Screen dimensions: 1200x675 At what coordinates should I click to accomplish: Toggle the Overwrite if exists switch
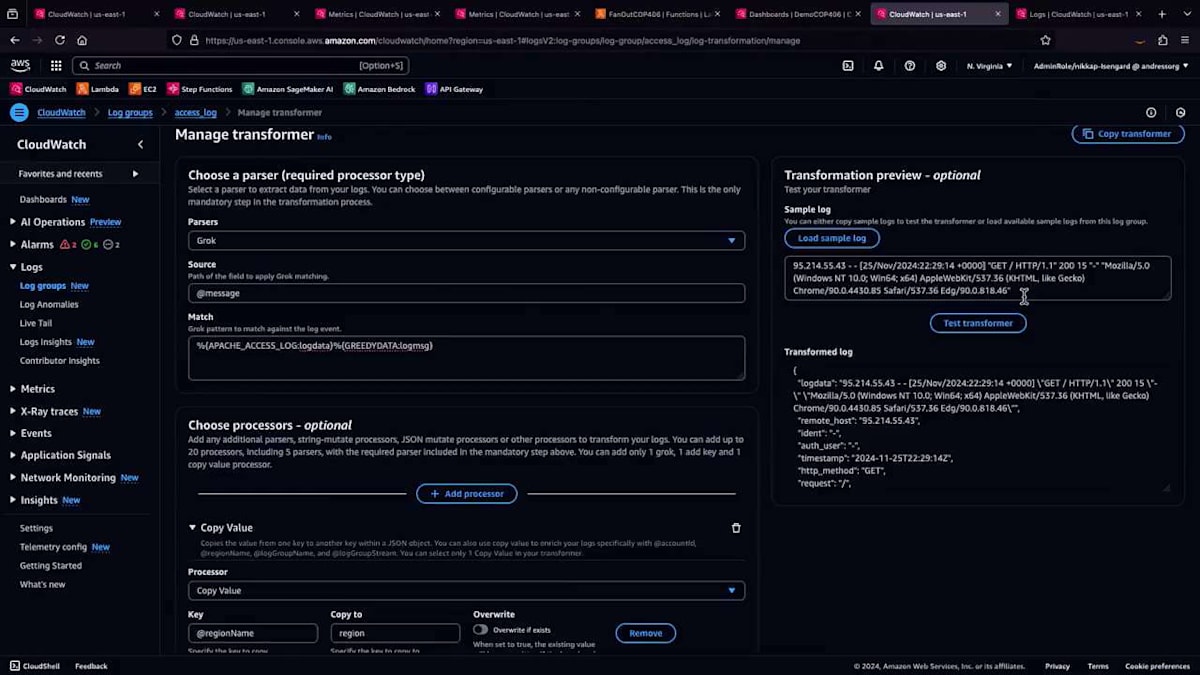coord(481,630)
